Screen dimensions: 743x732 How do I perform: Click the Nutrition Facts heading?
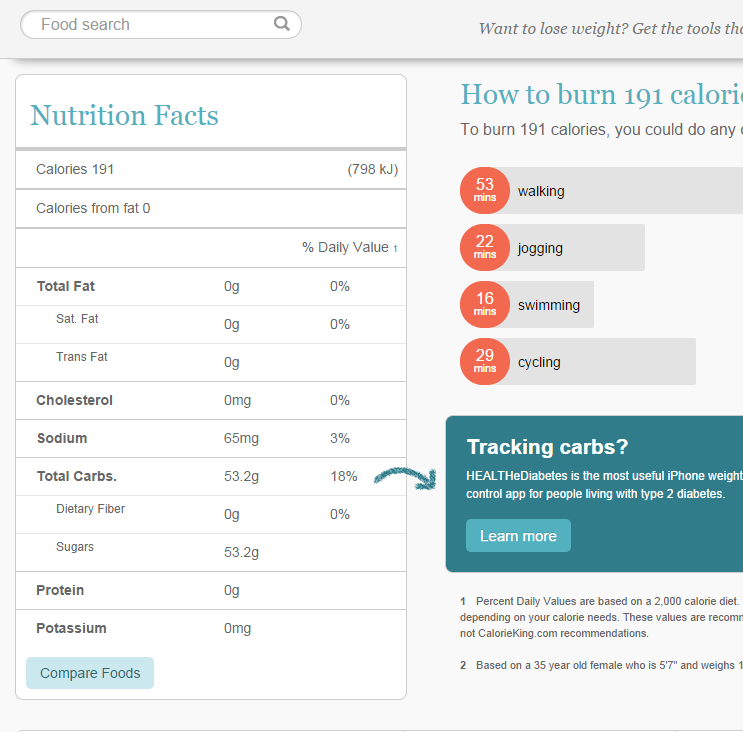[124, 115]
